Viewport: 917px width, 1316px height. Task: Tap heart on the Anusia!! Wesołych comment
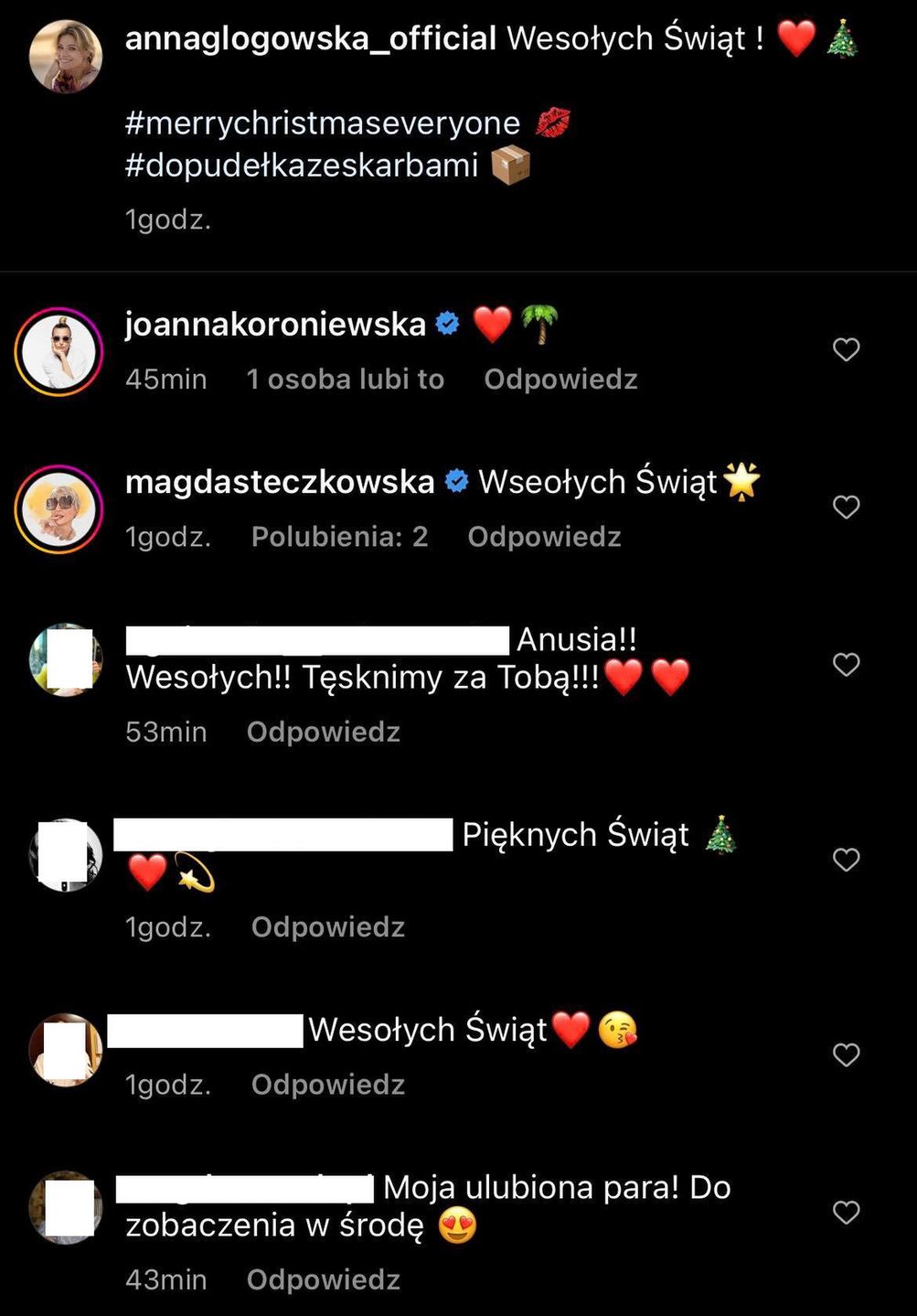pyautogui.click(x=847, y=664)
